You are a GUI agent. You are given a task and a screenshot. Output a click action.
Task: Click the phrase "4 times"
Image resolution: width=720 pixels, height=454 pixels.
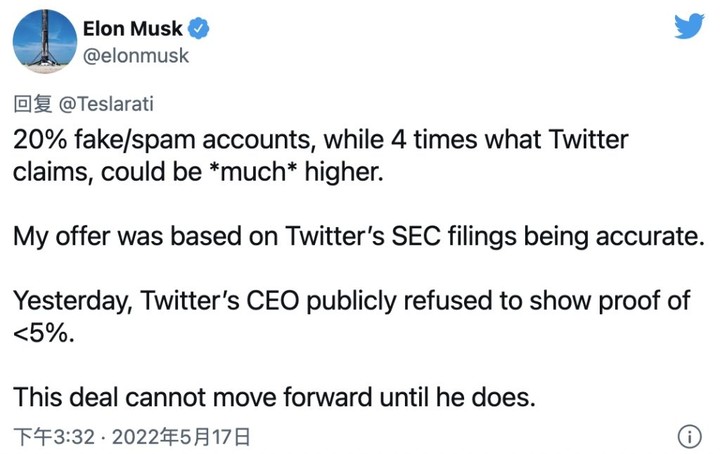point(421,139)
